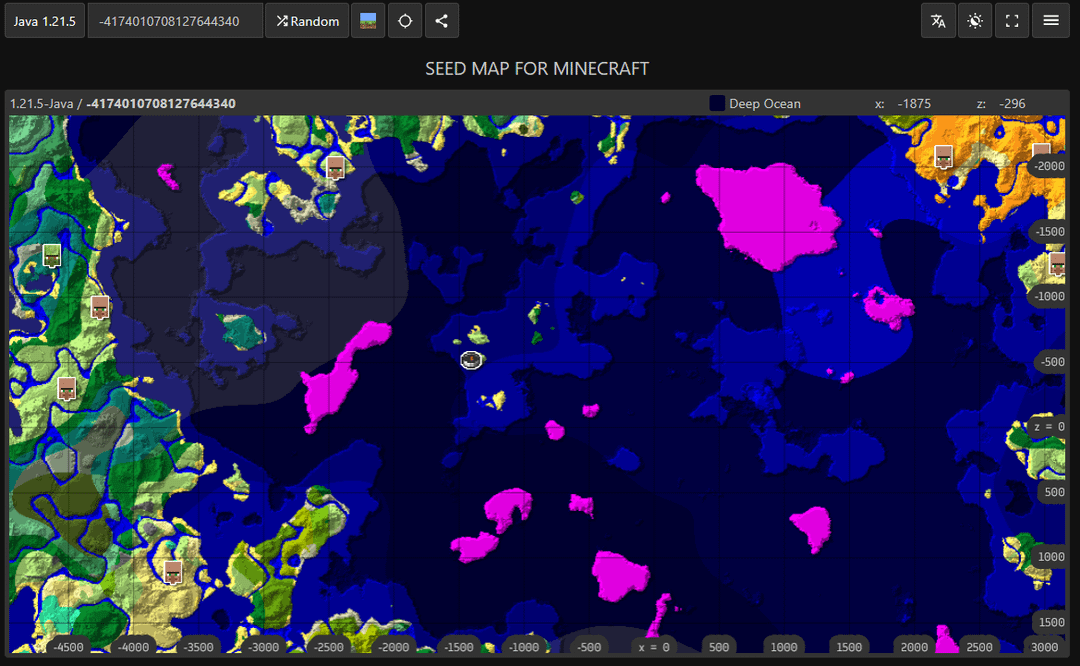This screenshot has width=1080, height=666.
Task: Click the Random seed shuffle button
Action: [307, 21]
